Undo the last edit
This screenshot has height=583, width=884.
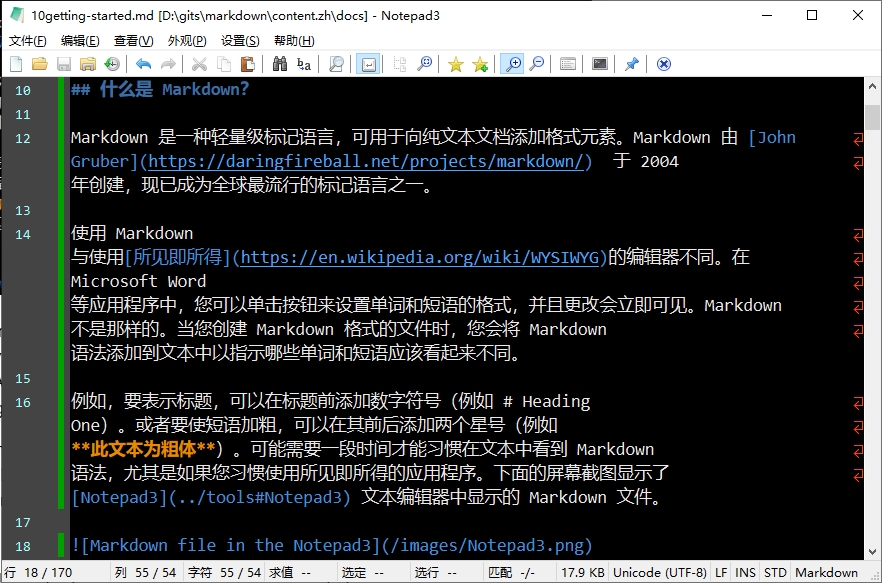click(141, 63)
